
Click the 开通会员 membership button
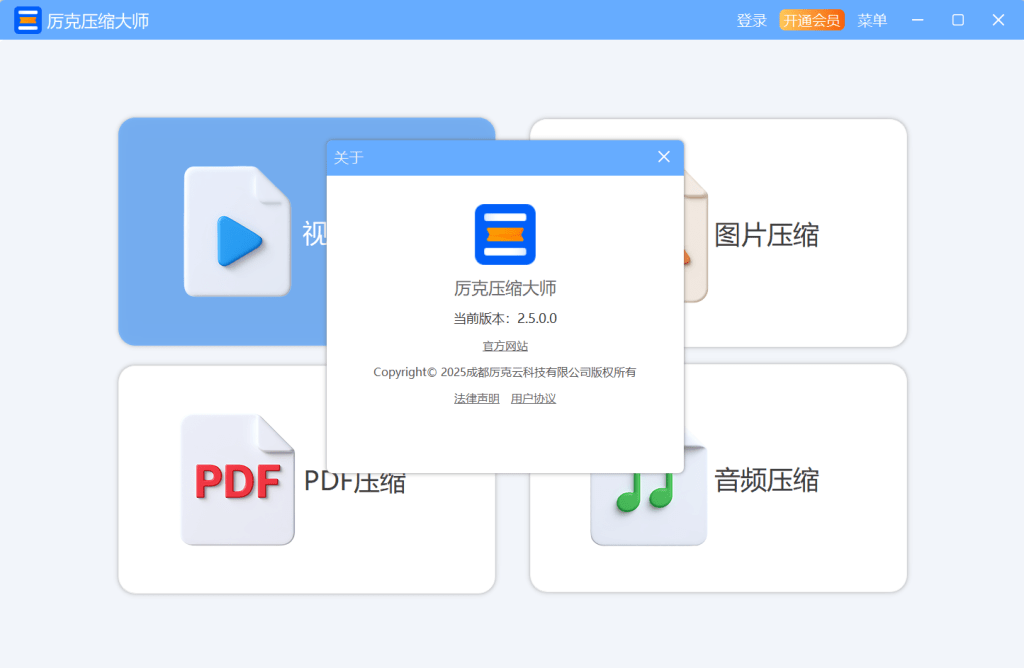tap(812, 20)
